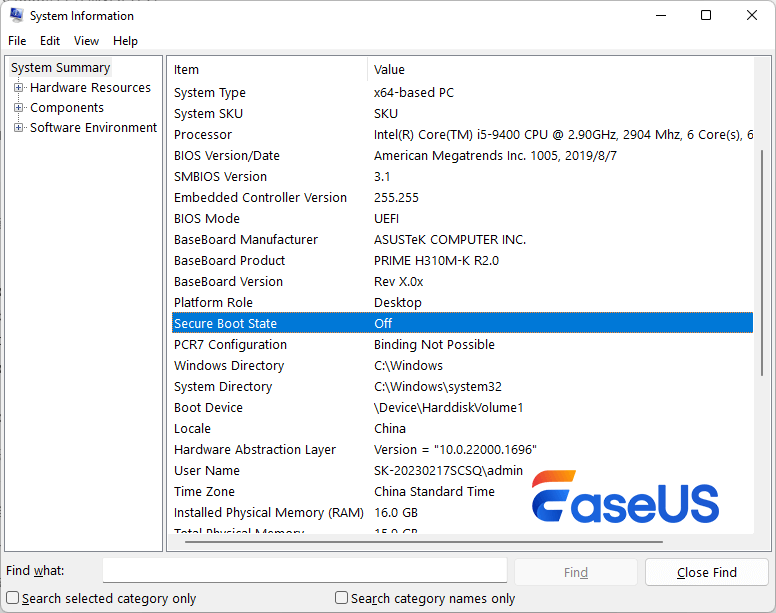Click the x64-based PC value
Screen dimensions: 776x613
(x=414, y=93)
